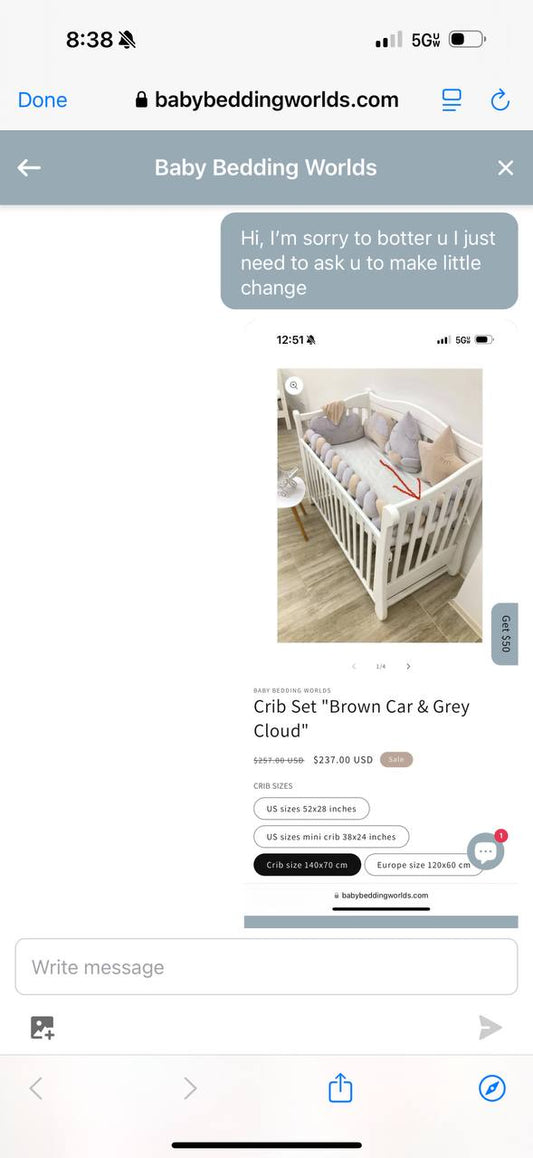This screenshot has height=1158, width=533.
Task: Open in Safari via the compass icon
Action: pos(492,1088)
